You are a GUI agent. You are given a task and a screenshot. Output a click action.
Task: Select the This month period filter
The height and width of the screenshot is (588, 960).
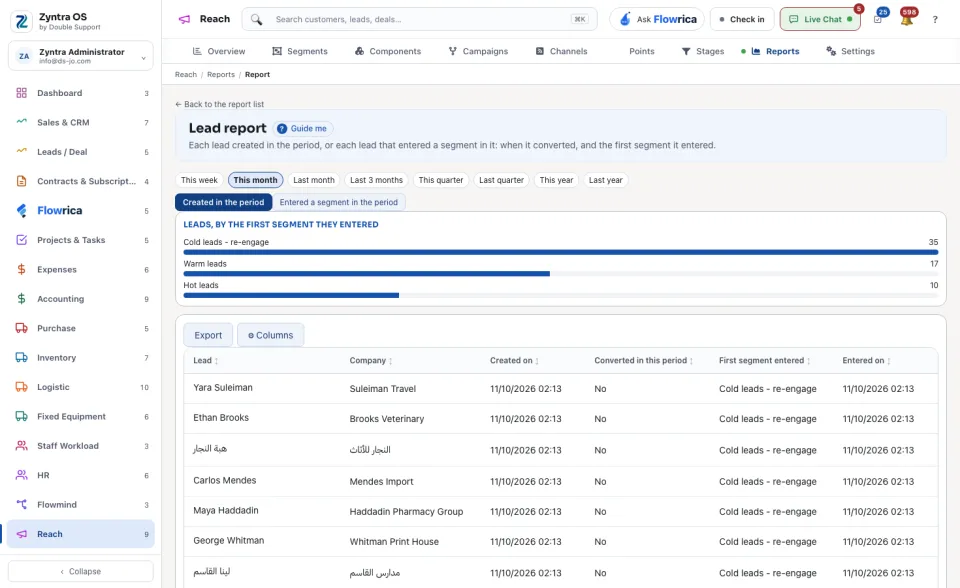click(255, 180)
